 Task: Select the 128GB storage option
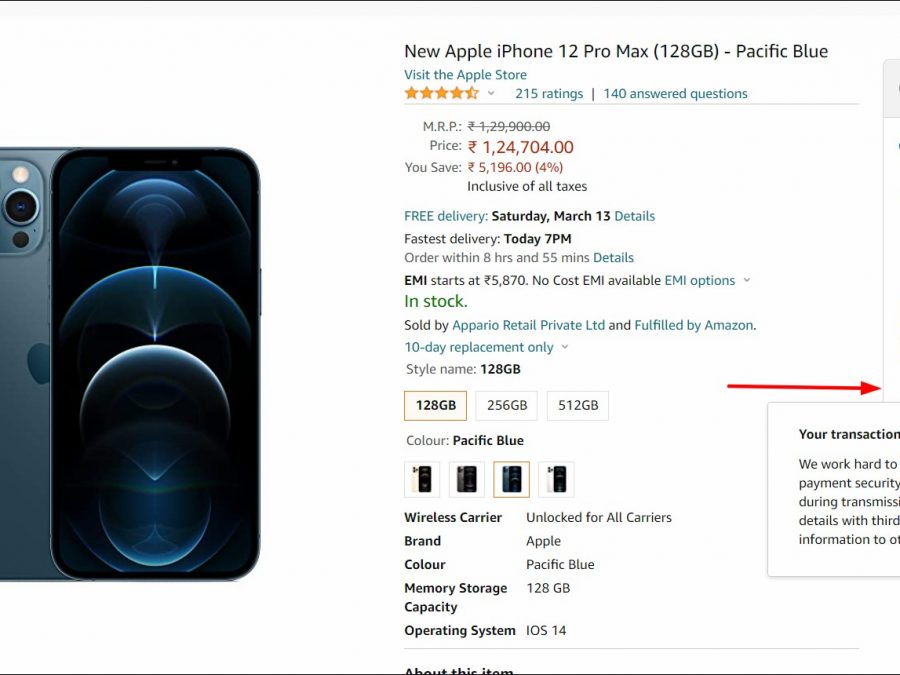[x=435, y=405]
